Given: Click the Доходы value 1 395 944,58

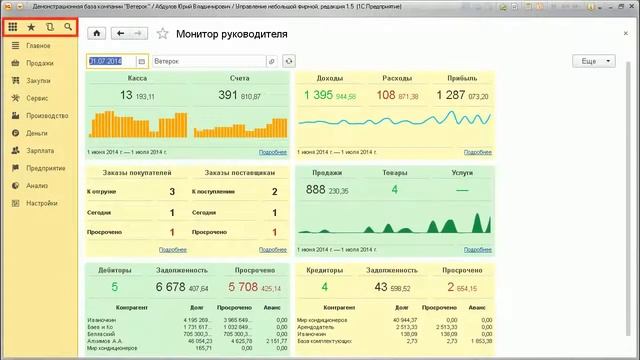Looking at the screenshot, I should 330,96.
